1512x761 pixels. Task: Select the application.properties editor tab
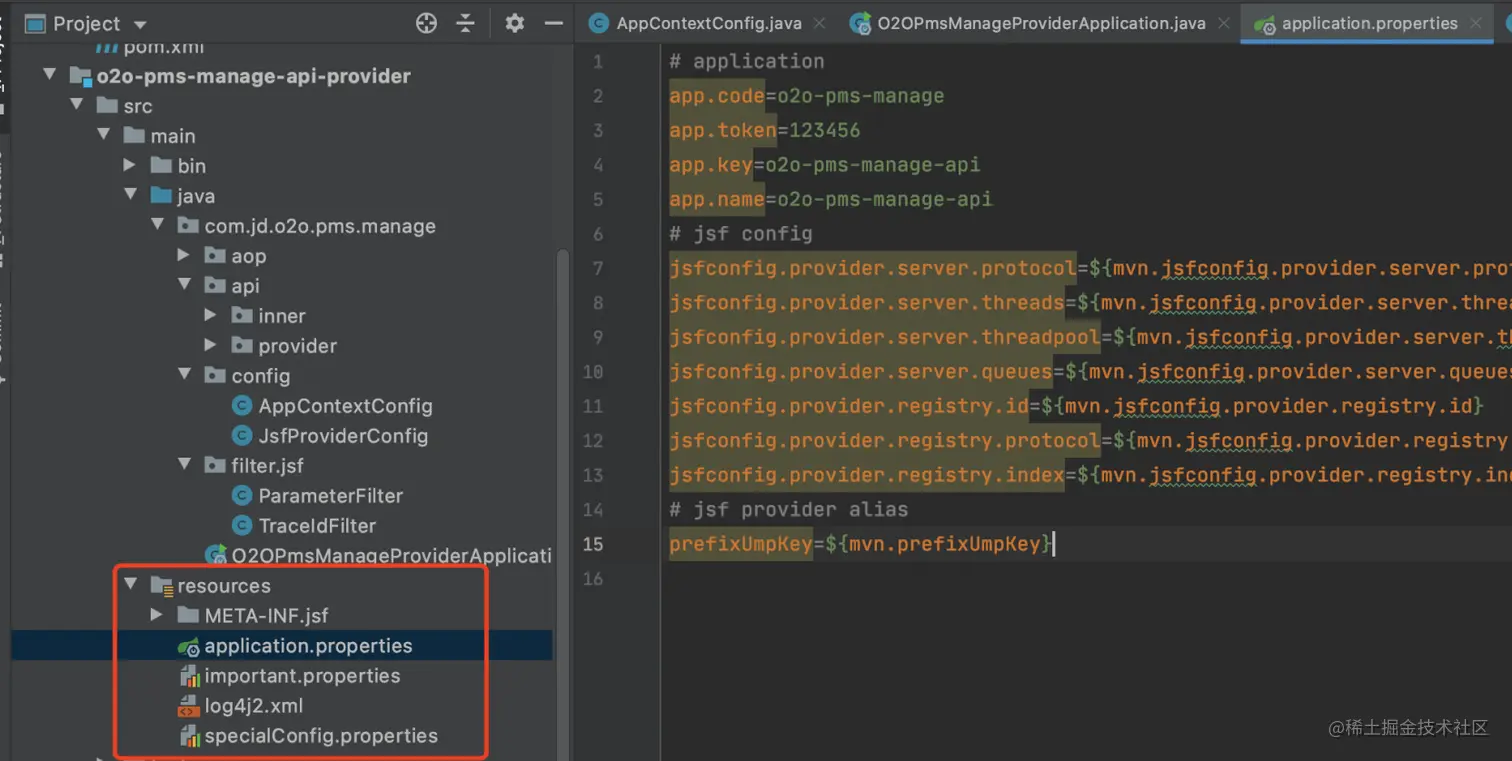pos(1369,23)
